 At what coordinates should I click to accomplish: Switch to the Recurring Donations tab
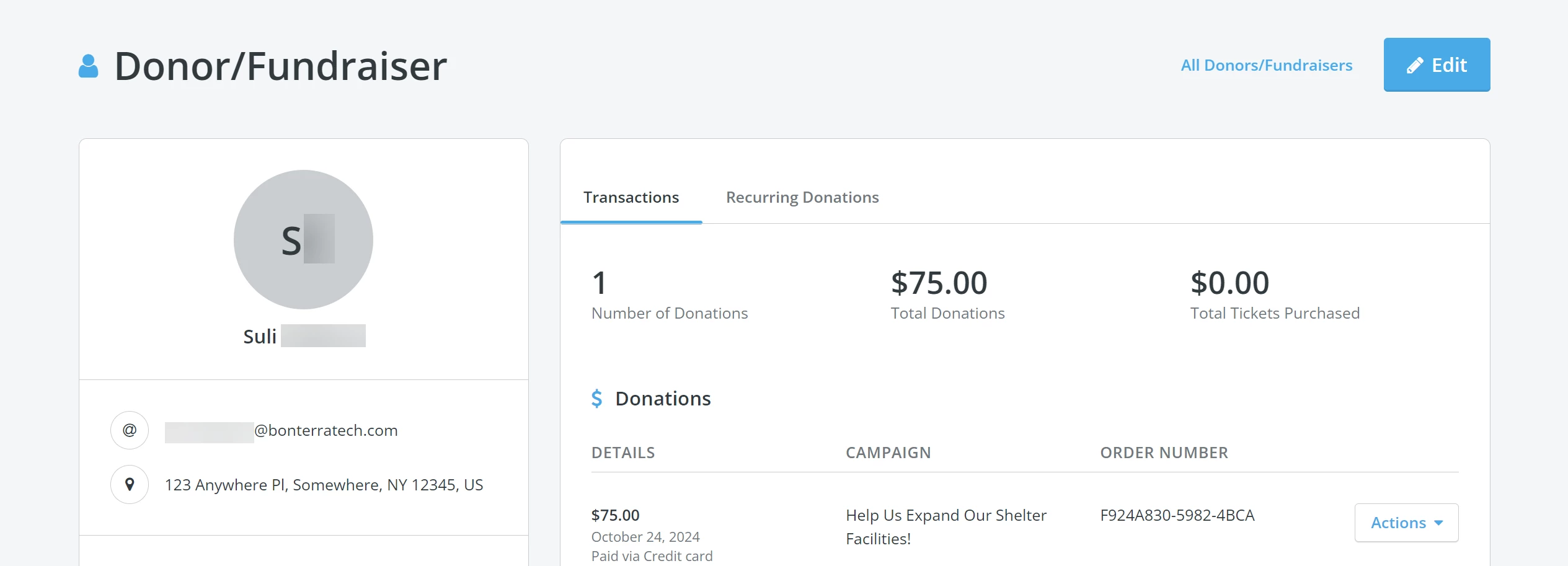tap(802, 197)
